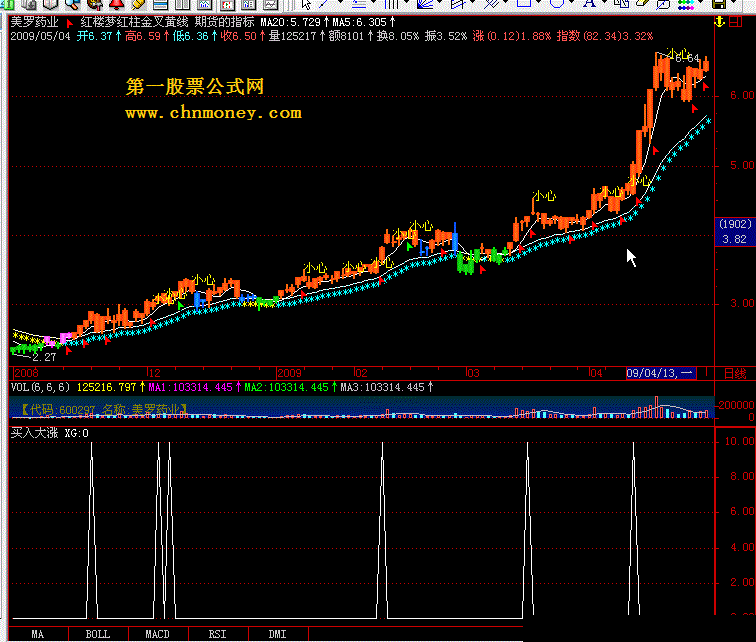Image resolution: width=756 pixels, height=642 pixels.
Task: Click the date 2009/05/04 in header
Action: [x=40, y=37]
